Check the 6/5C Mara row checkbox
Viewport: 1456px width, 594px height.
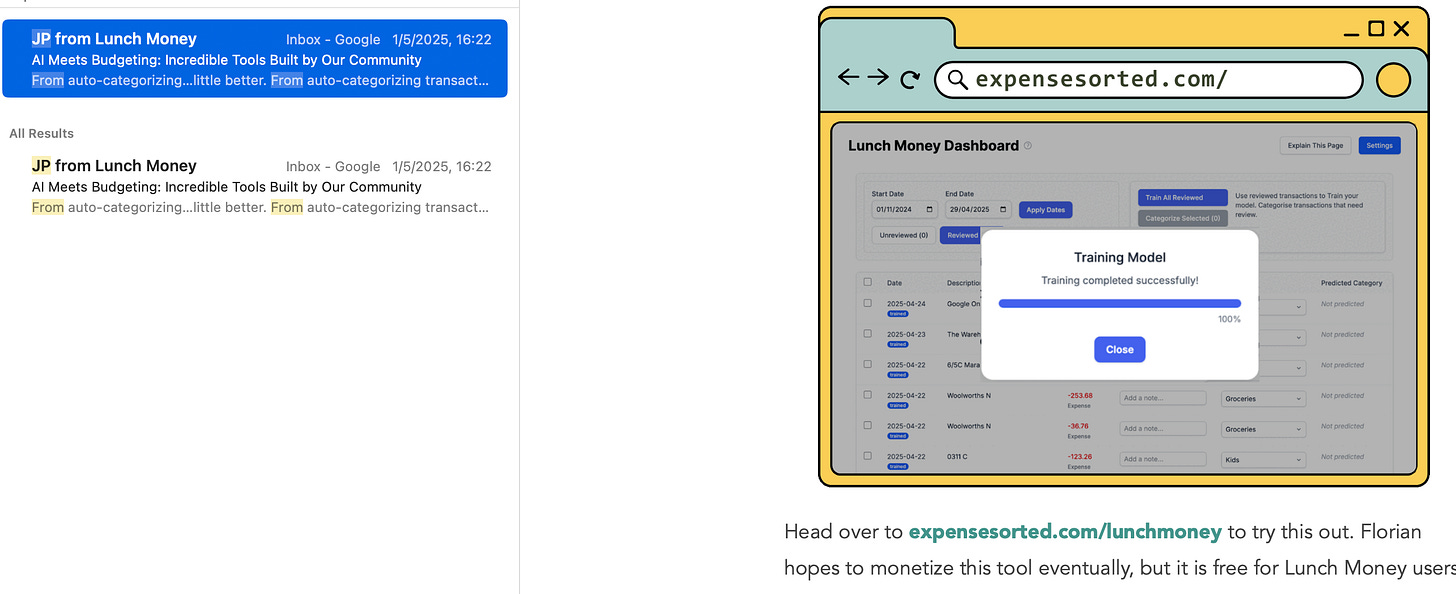[867, 365]
